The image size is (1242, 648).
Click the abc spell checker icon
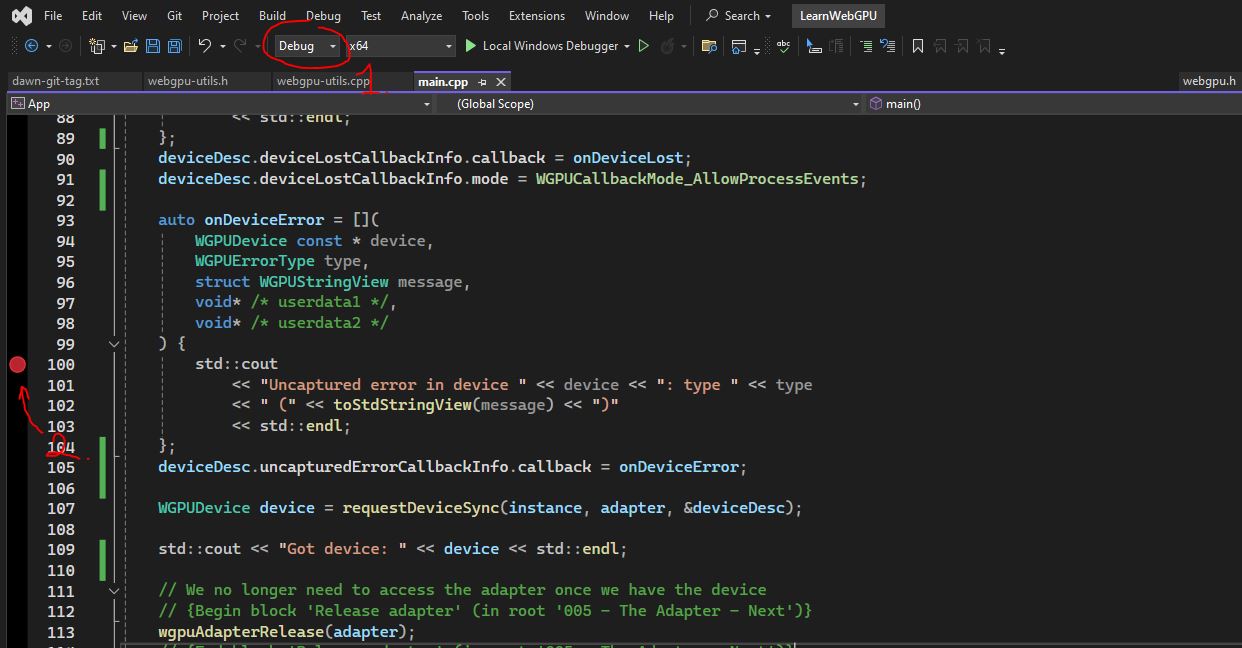tap(783, 45)
